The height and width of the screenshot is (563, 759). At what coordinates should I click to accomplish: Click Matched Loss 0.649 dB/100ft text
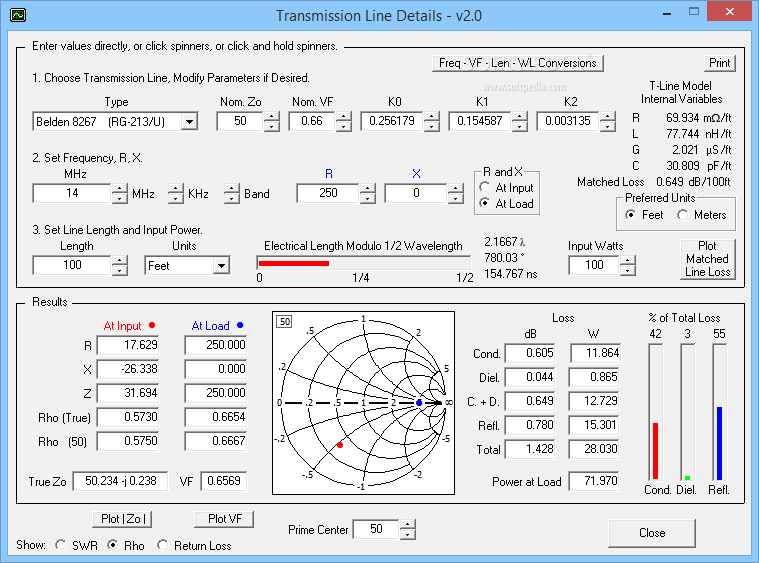(x=653, y=182)
